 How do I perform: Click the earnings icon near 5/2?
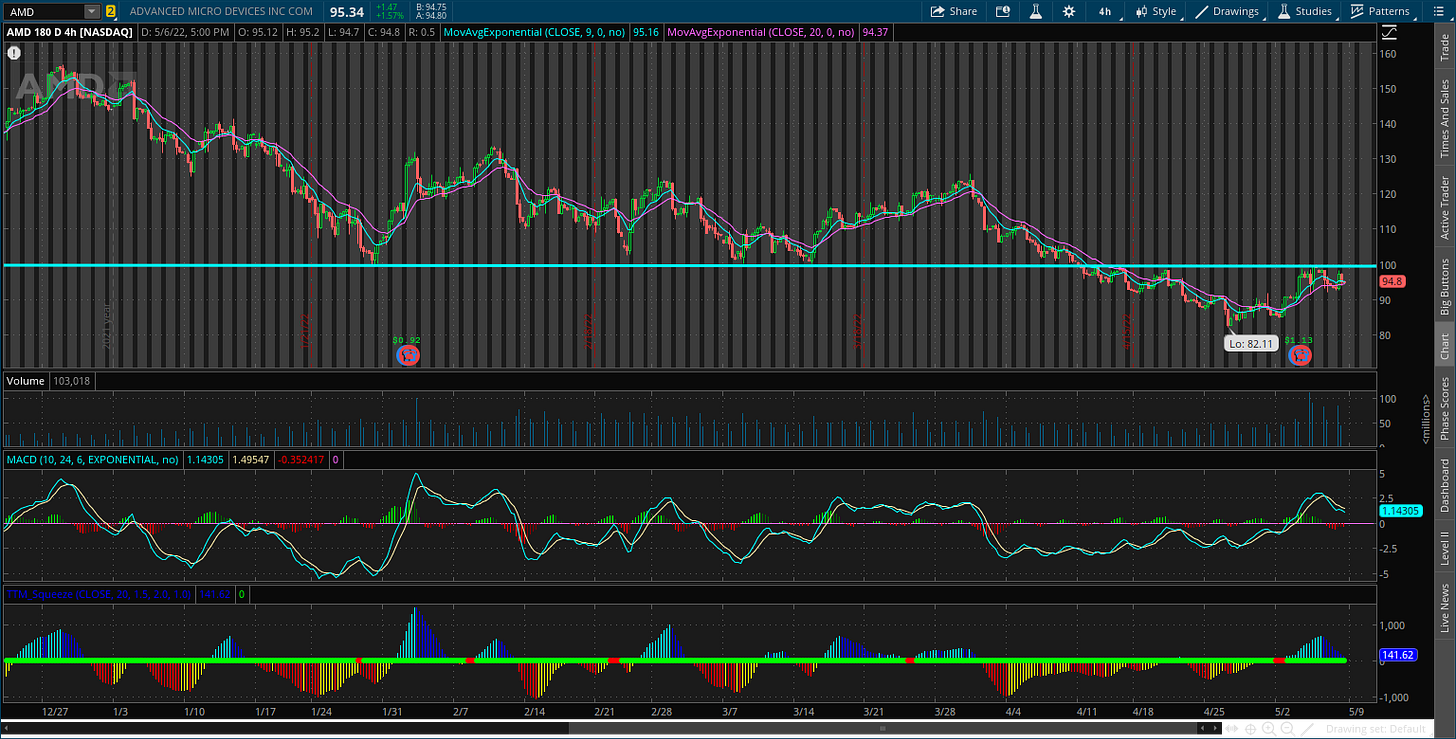pos(1299,355)
